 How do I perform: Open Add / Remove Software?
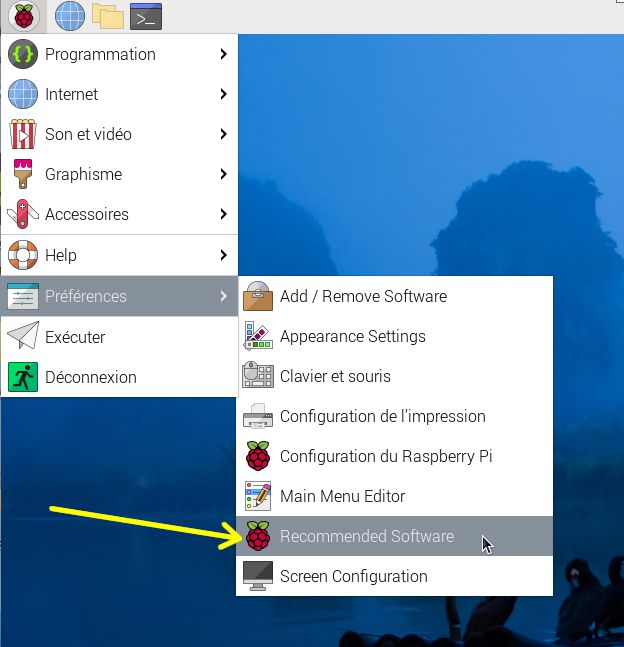click(395, 296)
